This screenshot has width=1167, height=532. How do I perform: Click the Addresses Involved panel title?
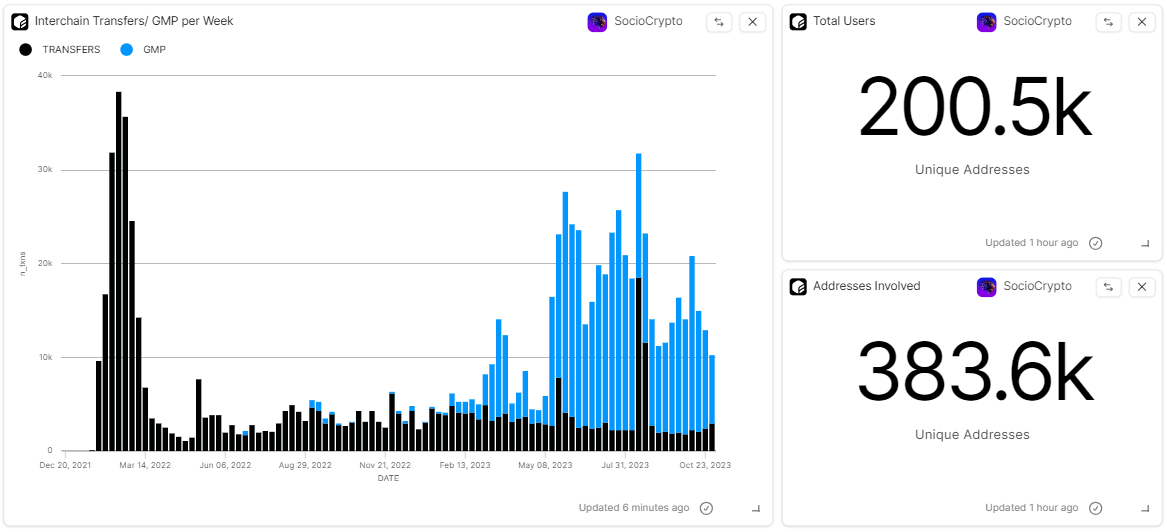pyautogui.click(x=866, y=286)
